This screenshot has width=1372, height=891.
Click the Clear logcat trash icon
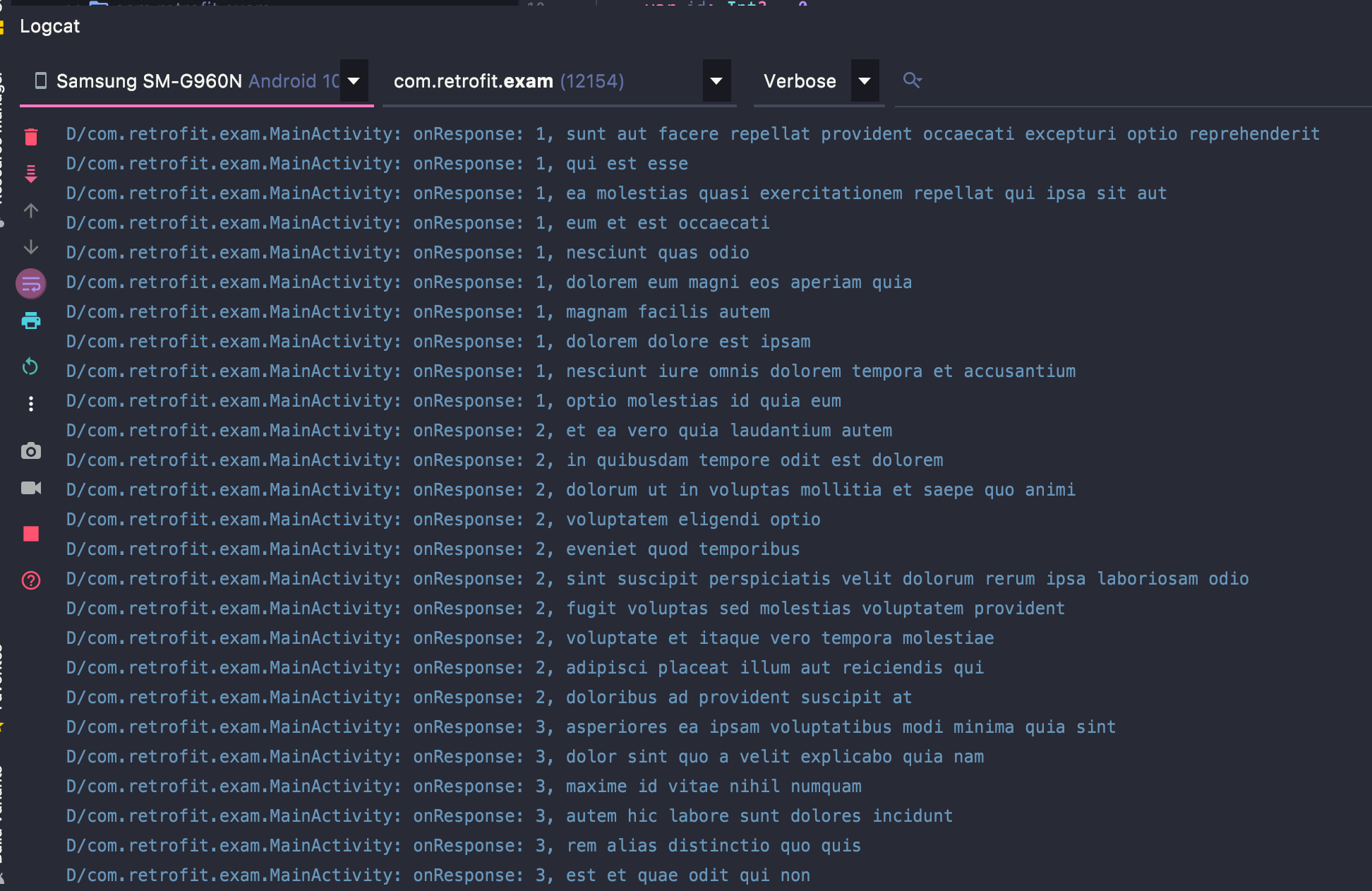click(31, 137)
